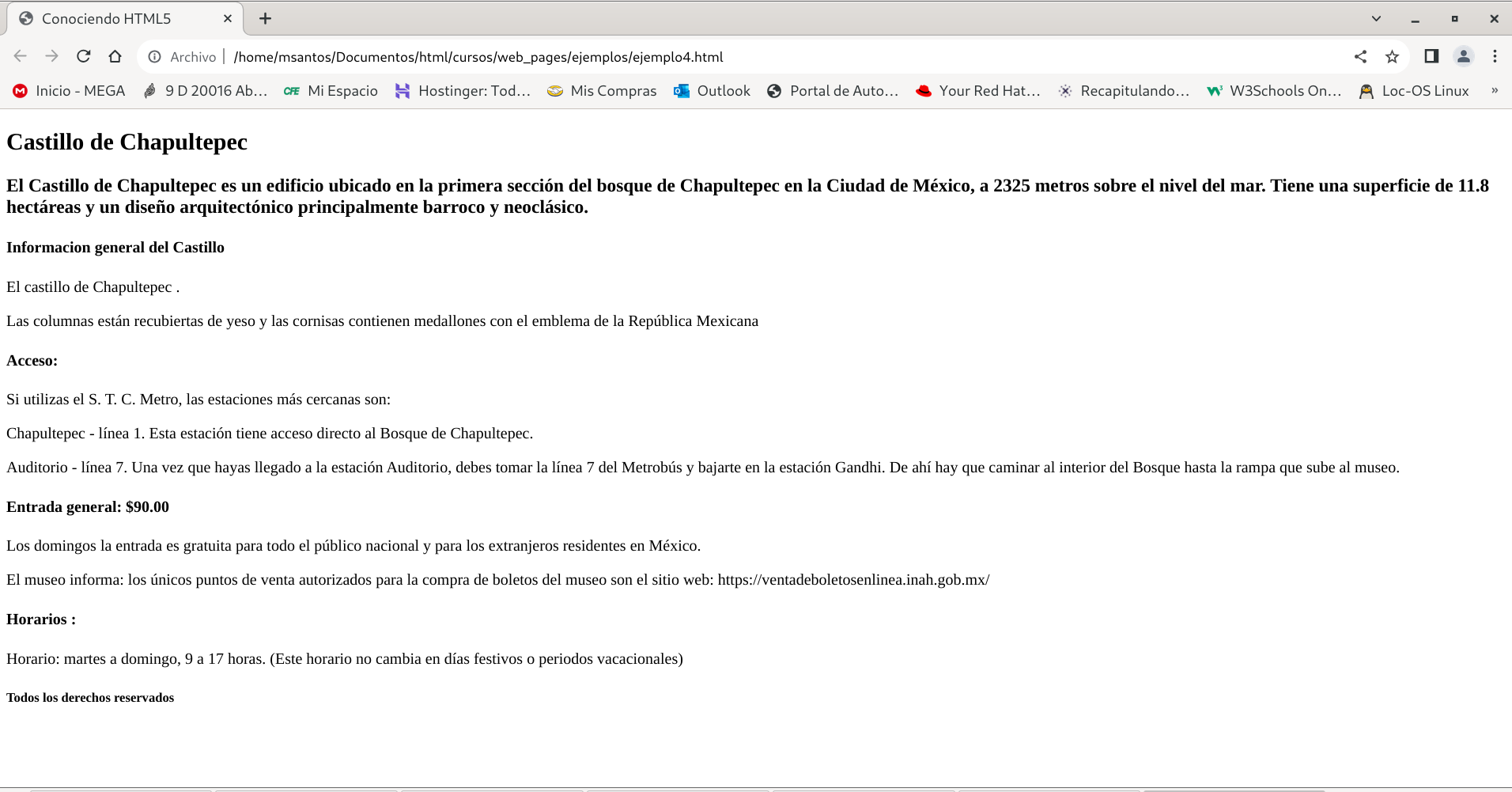Open the Mis Compras bookmark
The height and width of the screenshot is (792, 1512).
[x=602, y=91]
